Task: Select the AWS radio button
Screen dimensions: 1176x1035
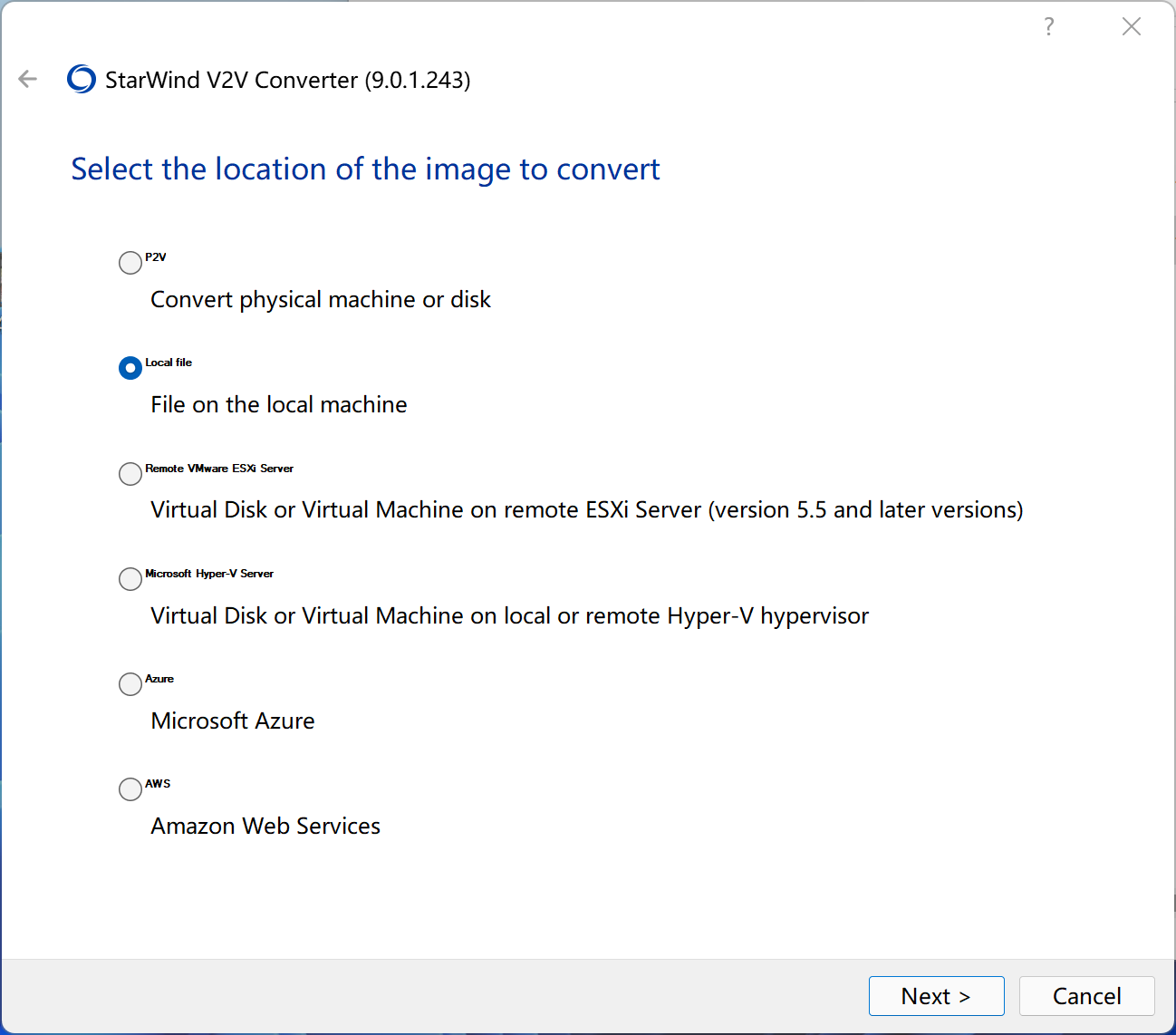Action: pyautogui.click(x=130, y=789)
